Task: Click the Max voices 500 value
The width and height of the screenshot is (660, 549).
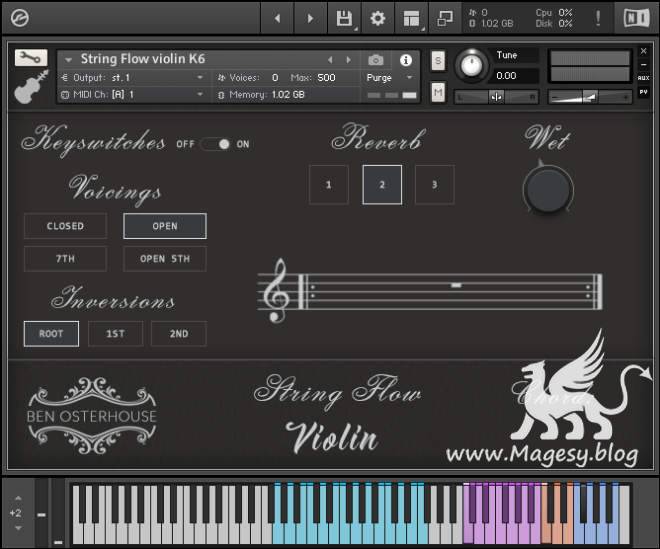Action: coord(326,78)
